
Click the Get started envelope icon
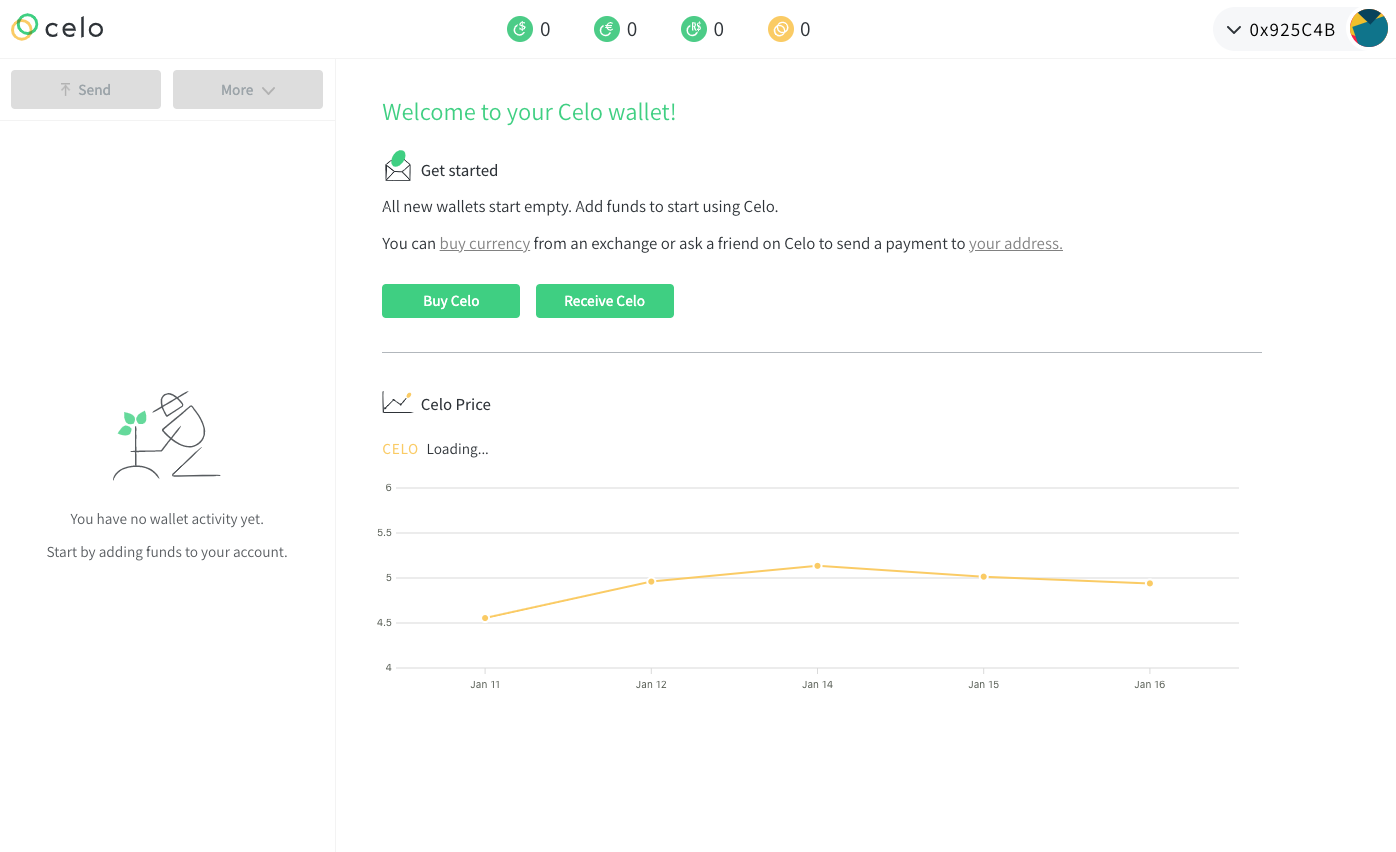(398, 167)
